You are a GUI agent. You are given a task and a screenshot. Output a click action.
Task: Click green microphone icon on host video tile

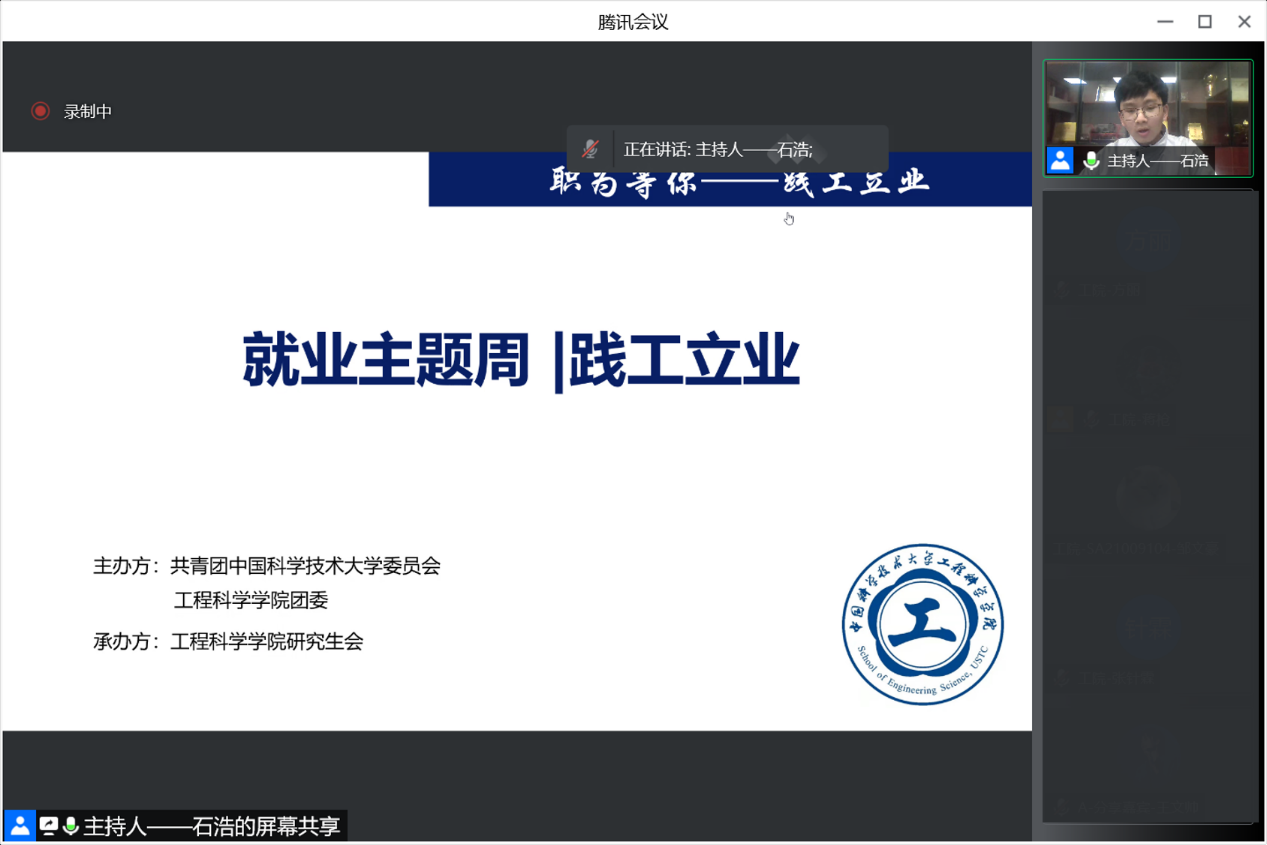coord(1092,160)
